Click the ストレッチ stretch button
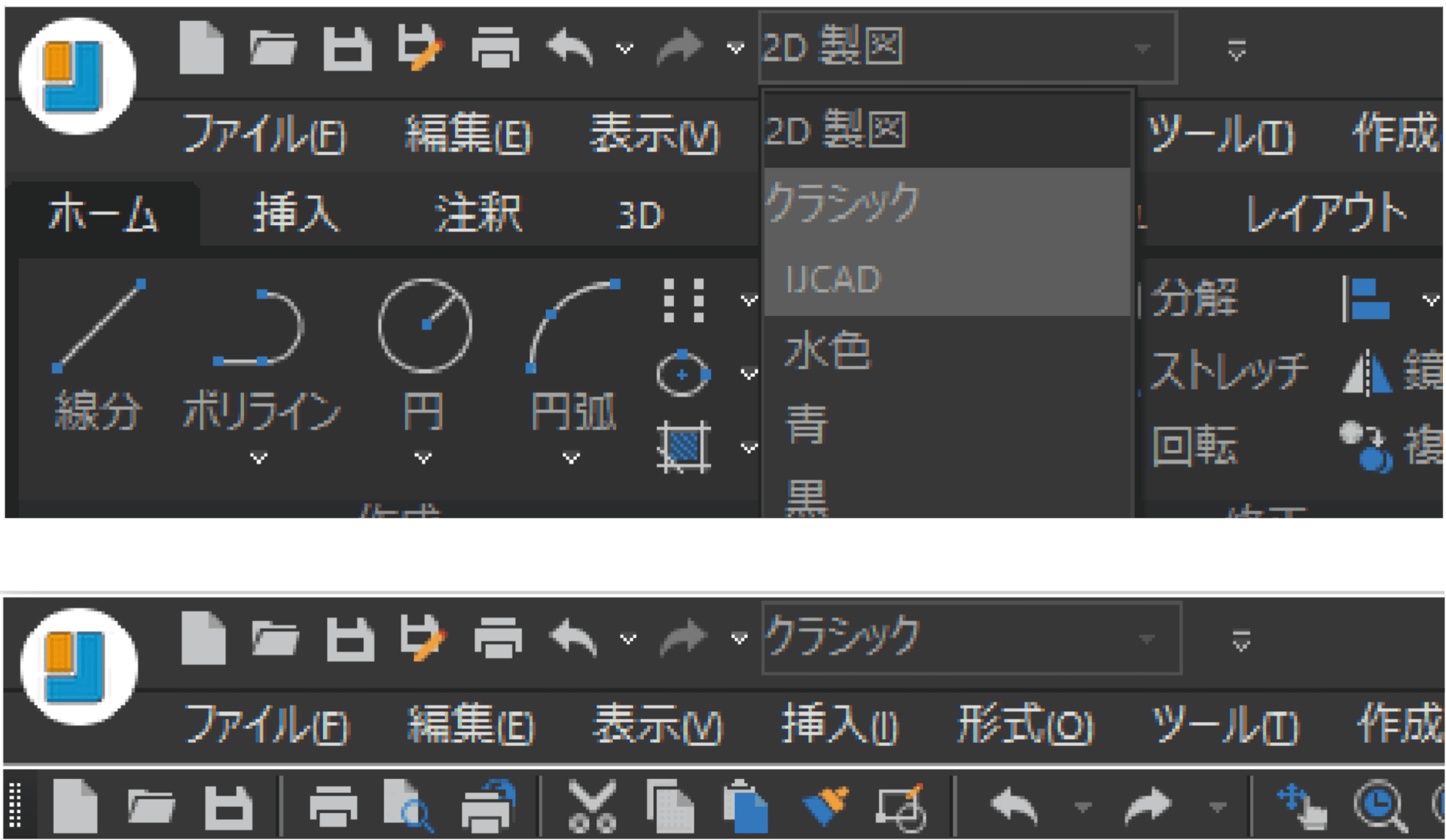Viewport: 1446px width, 840px height. 1230,372
